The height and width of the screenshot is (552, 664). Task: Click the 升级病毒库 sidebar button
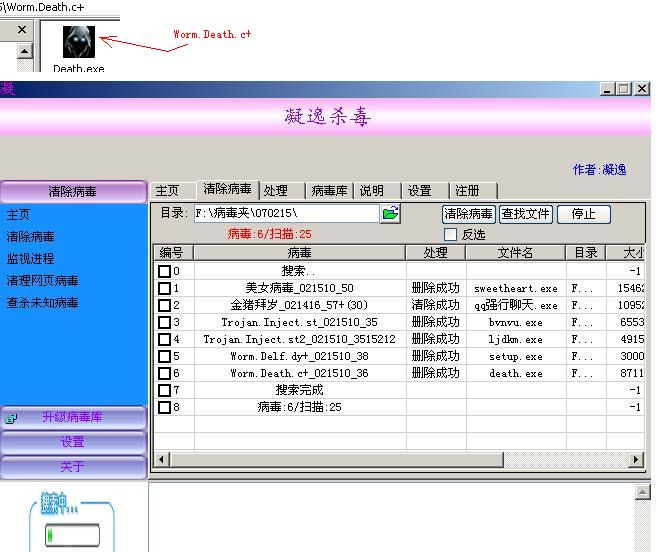click(73, 417)
